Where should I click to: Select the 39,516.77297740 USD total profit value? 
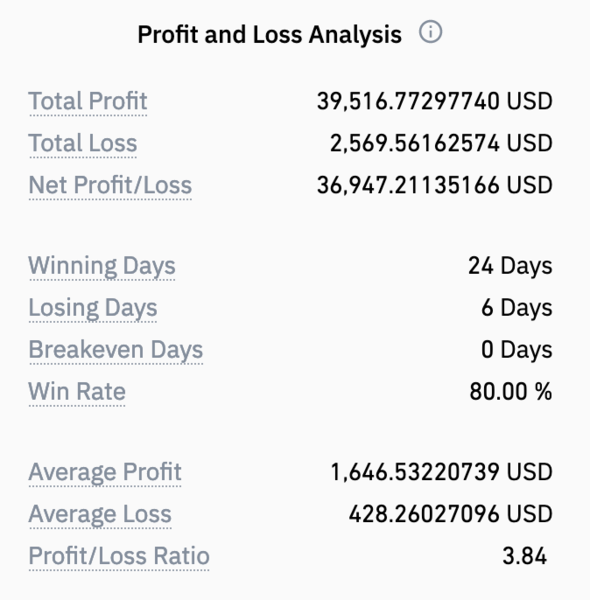click(x=435, y=101)
